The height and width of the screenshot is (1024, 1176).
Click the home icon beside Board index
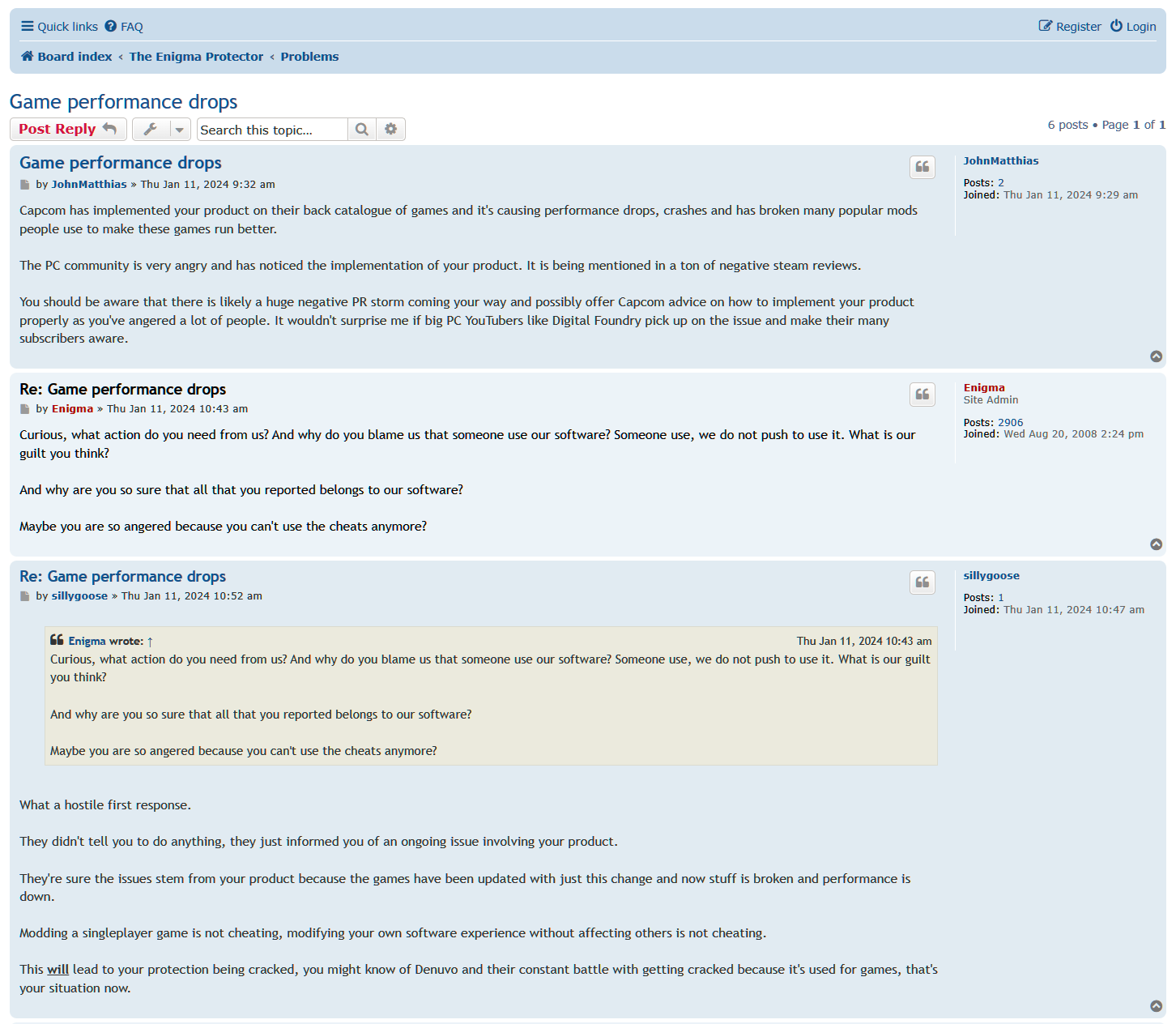point(28,56)
